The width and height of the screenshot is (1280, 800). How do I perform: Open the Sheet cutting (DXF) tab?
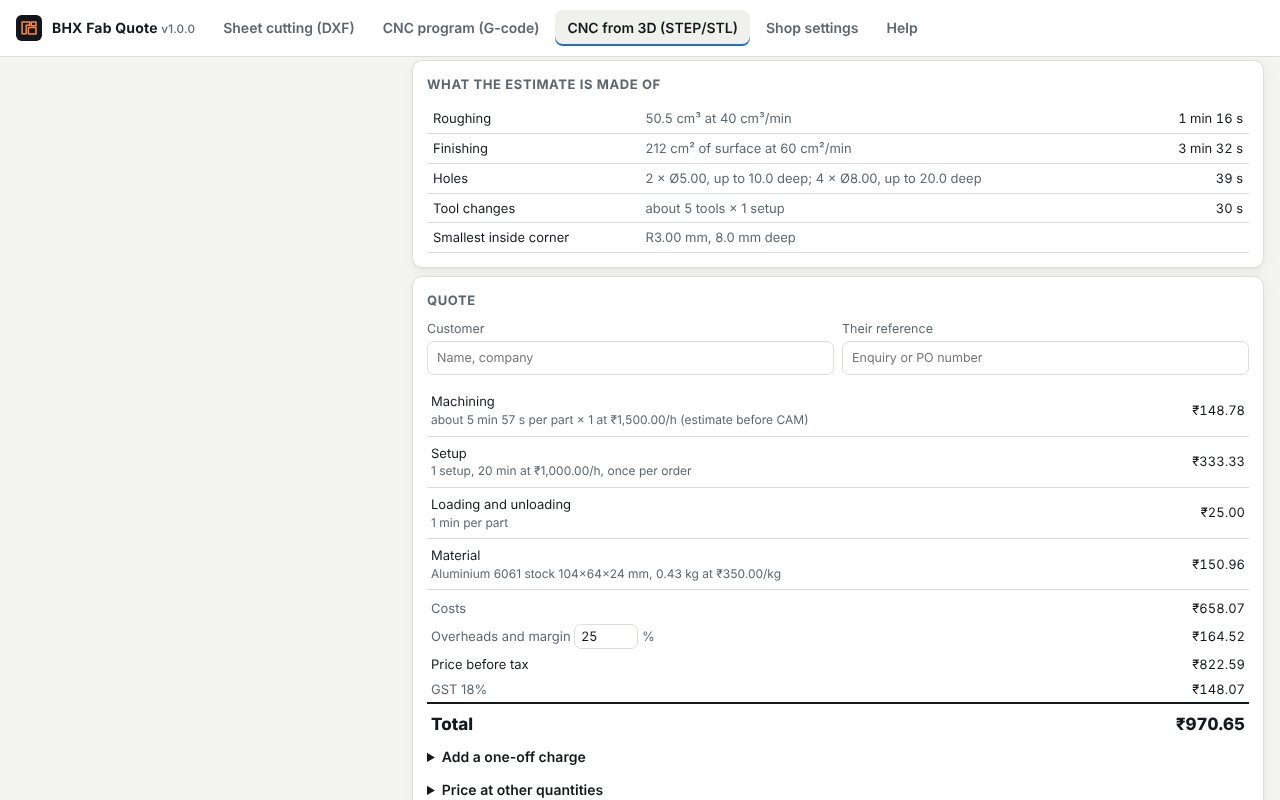tap(289, 28)
